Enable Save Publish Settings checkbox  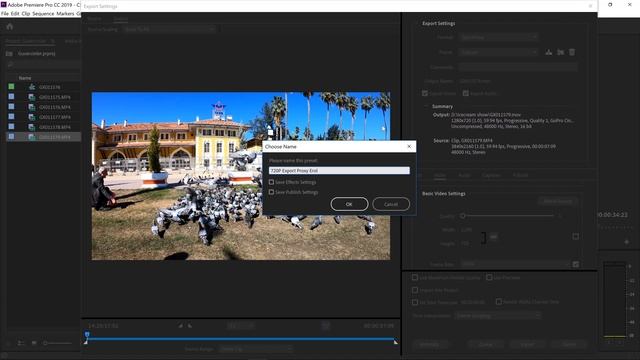(271, 192)
